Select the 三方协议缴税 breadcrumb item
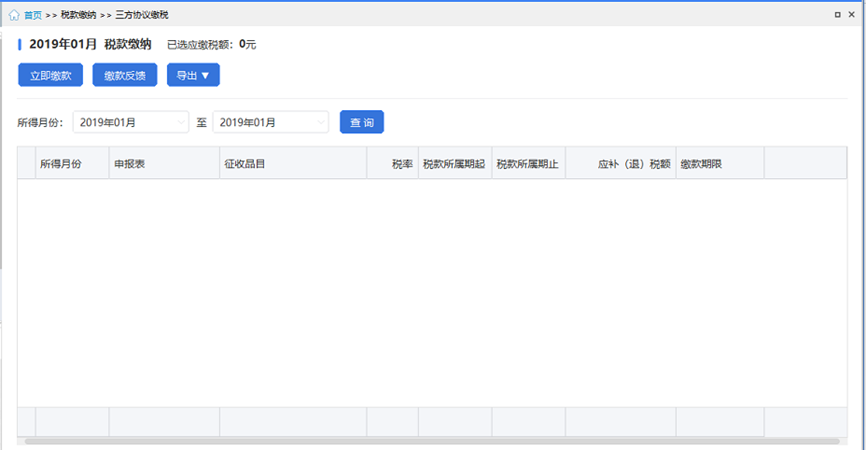Image resolution: width=866 pixels, height=450 pixels. click(141, 15)
